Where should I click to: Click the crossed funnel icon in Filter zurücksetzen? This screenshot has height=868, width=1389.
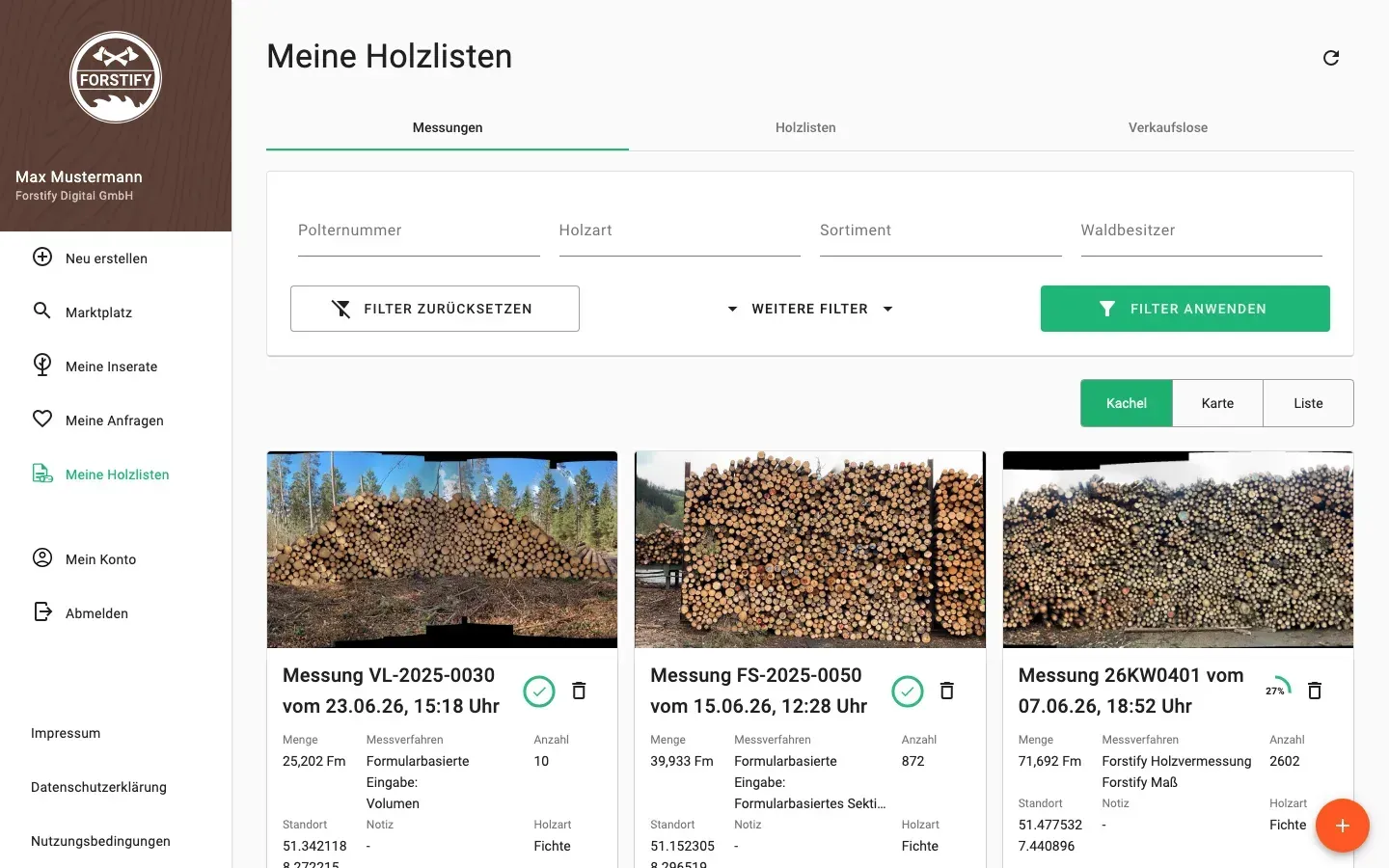(341, 309)
